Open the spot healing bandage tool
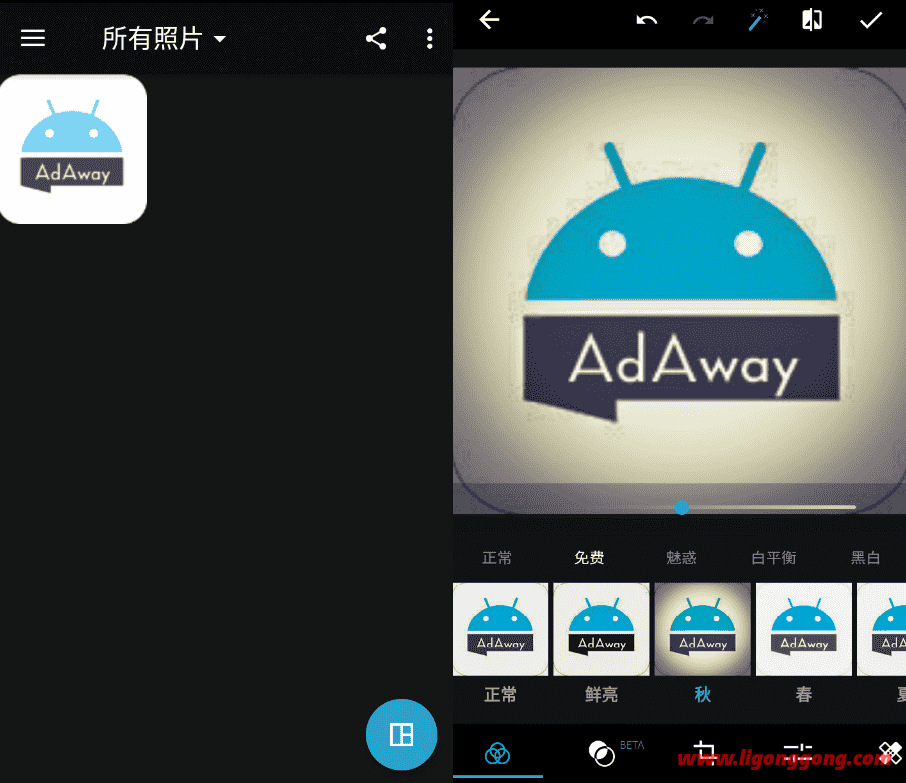The image size is (906, 783). click(x=891, y=754)
